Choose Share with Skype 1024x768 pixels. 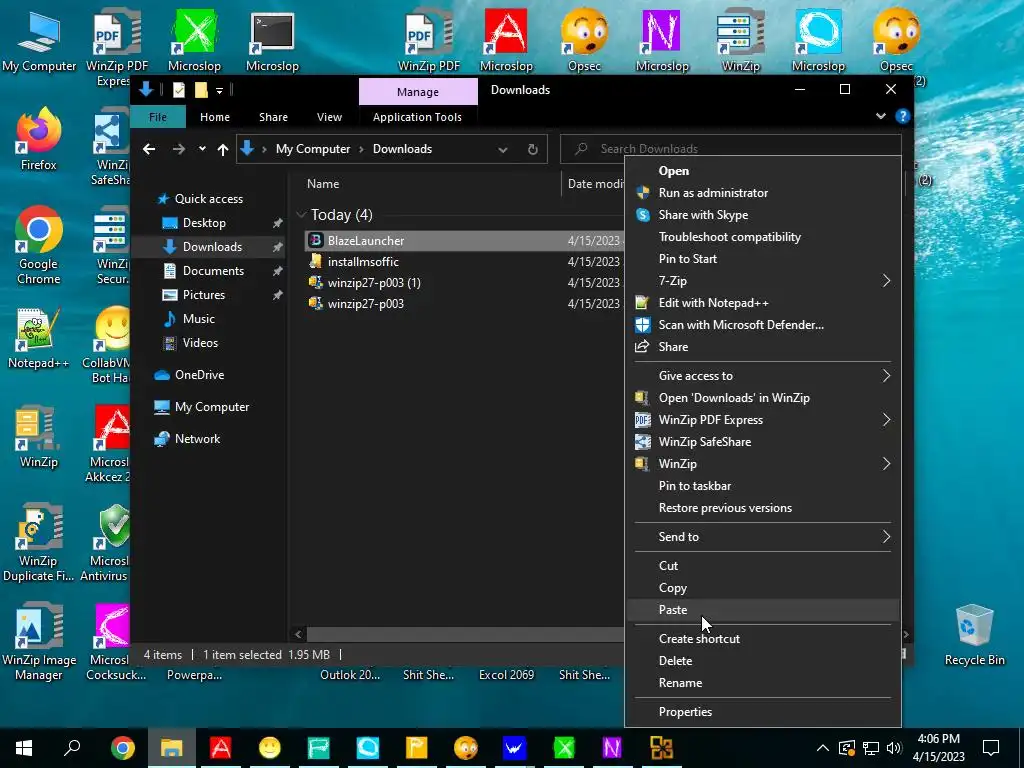762,215
